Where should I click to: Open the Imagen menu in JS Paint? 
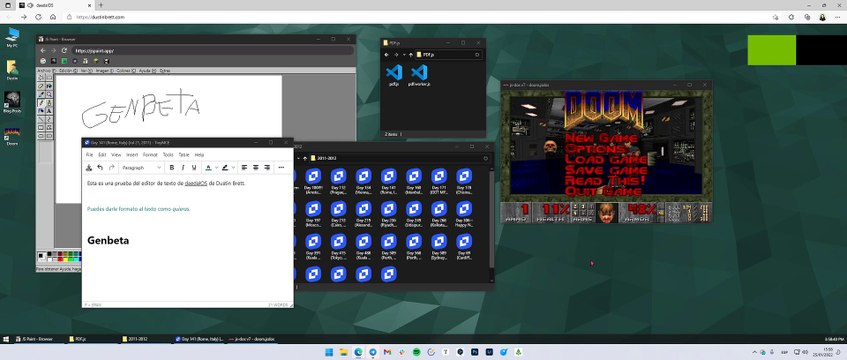click(x=105, y=70)
